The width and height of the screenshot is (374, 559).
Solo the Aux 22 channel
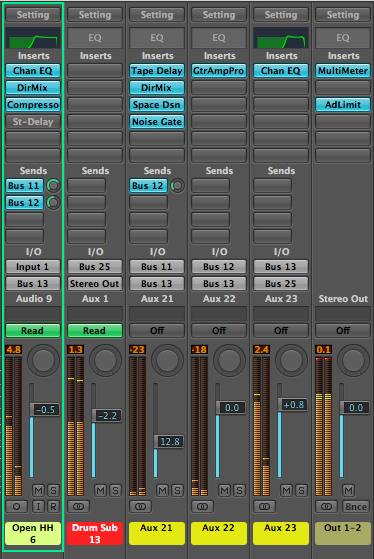[x=239, y=491]
